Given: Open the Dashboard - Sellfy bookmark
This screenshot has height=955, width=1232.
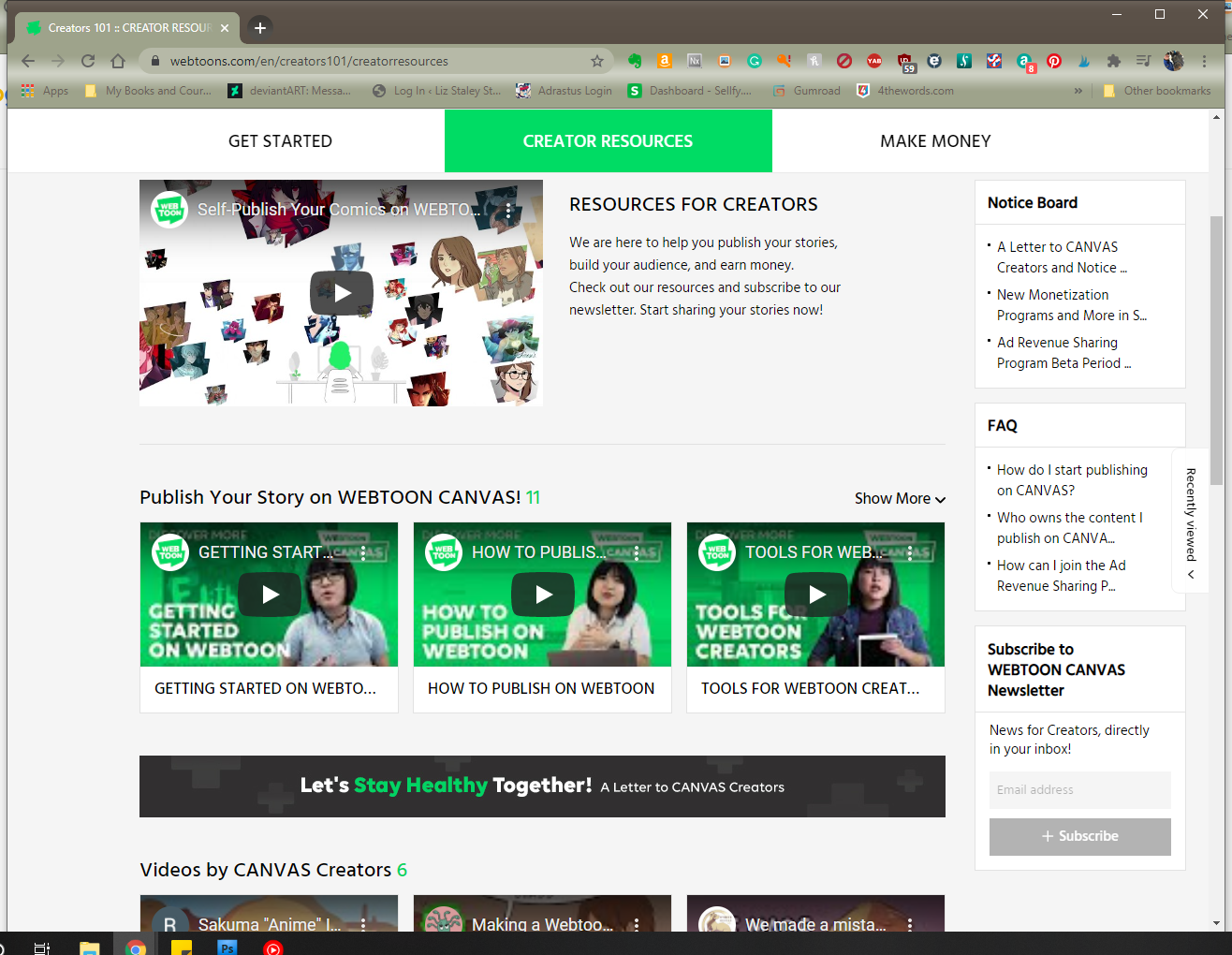Looking at the screenshot, I should (x=690, y=91).
